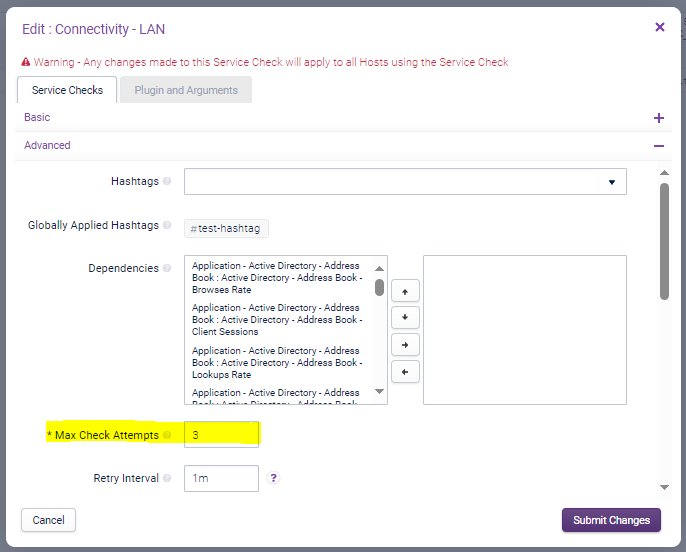The height and width of the screenshot is (552, 686).
Task: Click the purple question mark by Retry Interval
Action: coord(274,478)
